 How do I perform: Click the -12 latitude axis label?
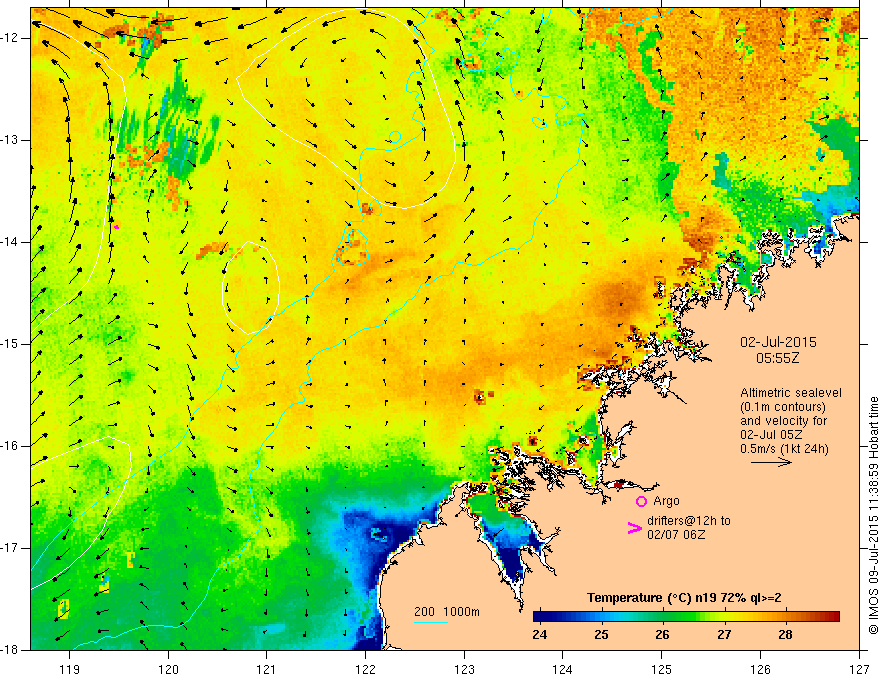click(x=10, y=38)
